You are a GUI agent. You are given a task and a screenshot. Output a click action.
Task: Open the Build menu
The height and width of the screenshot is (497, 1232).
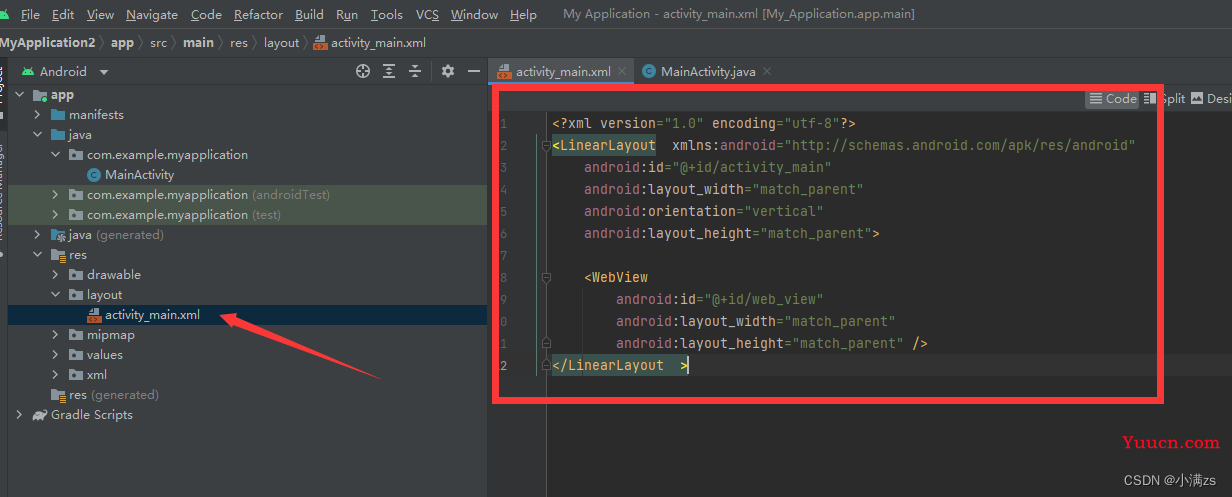pyautogui.click(x=309, y=15)
